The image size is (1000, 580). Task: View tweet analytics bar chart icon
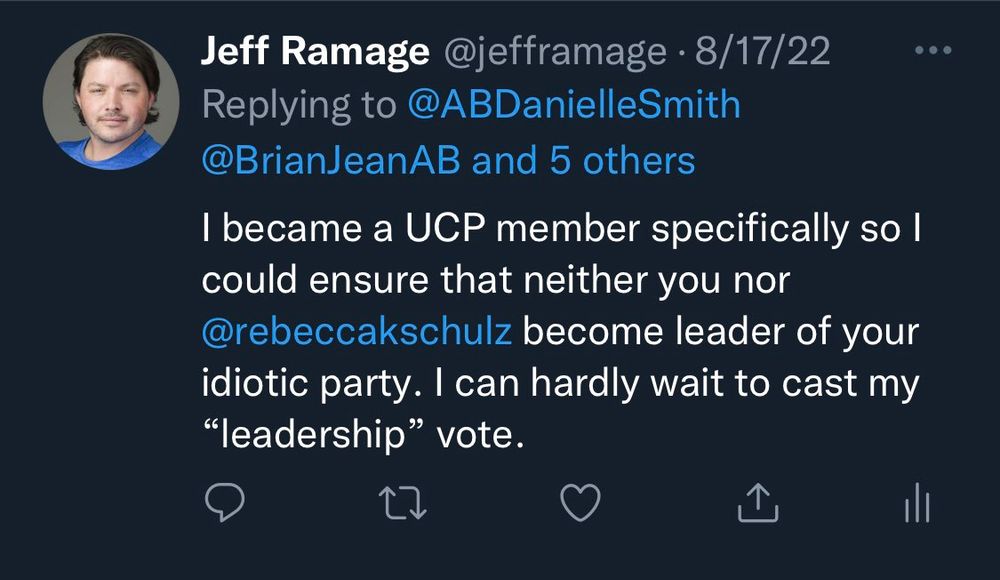917,505
